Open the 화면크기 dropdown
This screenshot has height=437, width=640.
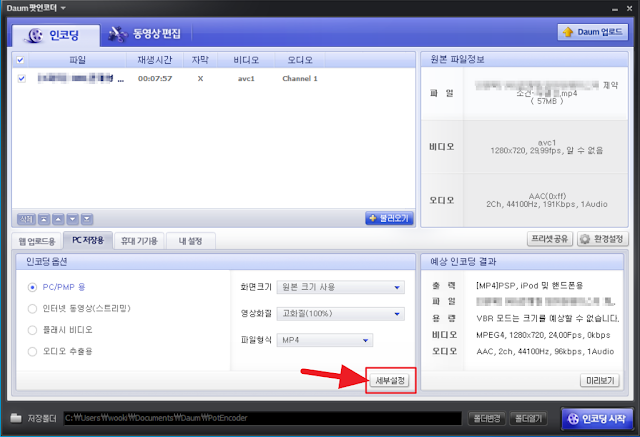pos(340,287)
